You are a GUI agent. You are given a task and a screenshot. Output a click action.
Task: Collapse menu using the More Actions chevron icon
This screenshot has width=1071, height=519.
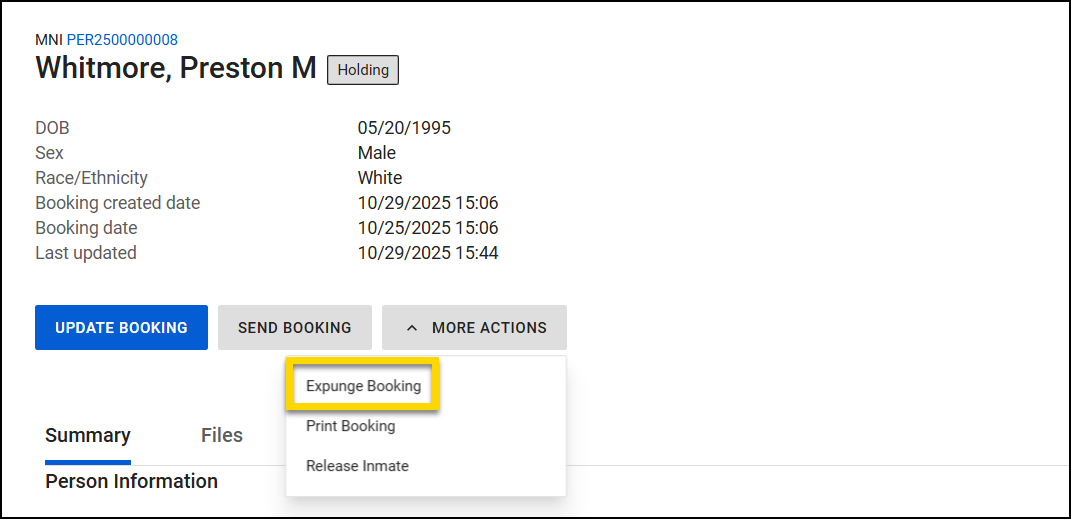[x=411, y=328]
